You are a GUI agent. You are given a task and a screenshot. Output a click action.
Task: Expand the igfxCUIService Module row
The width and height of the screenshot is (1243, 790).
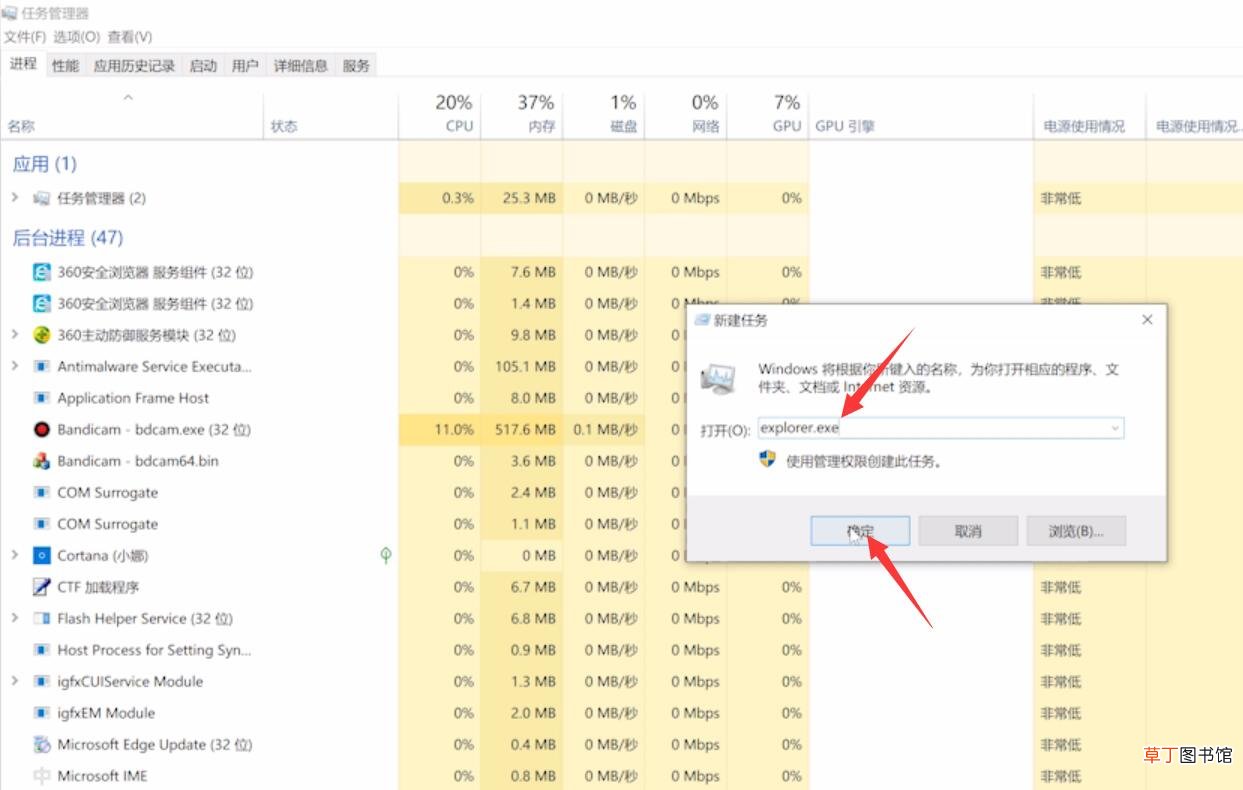(x=14, y=682)
